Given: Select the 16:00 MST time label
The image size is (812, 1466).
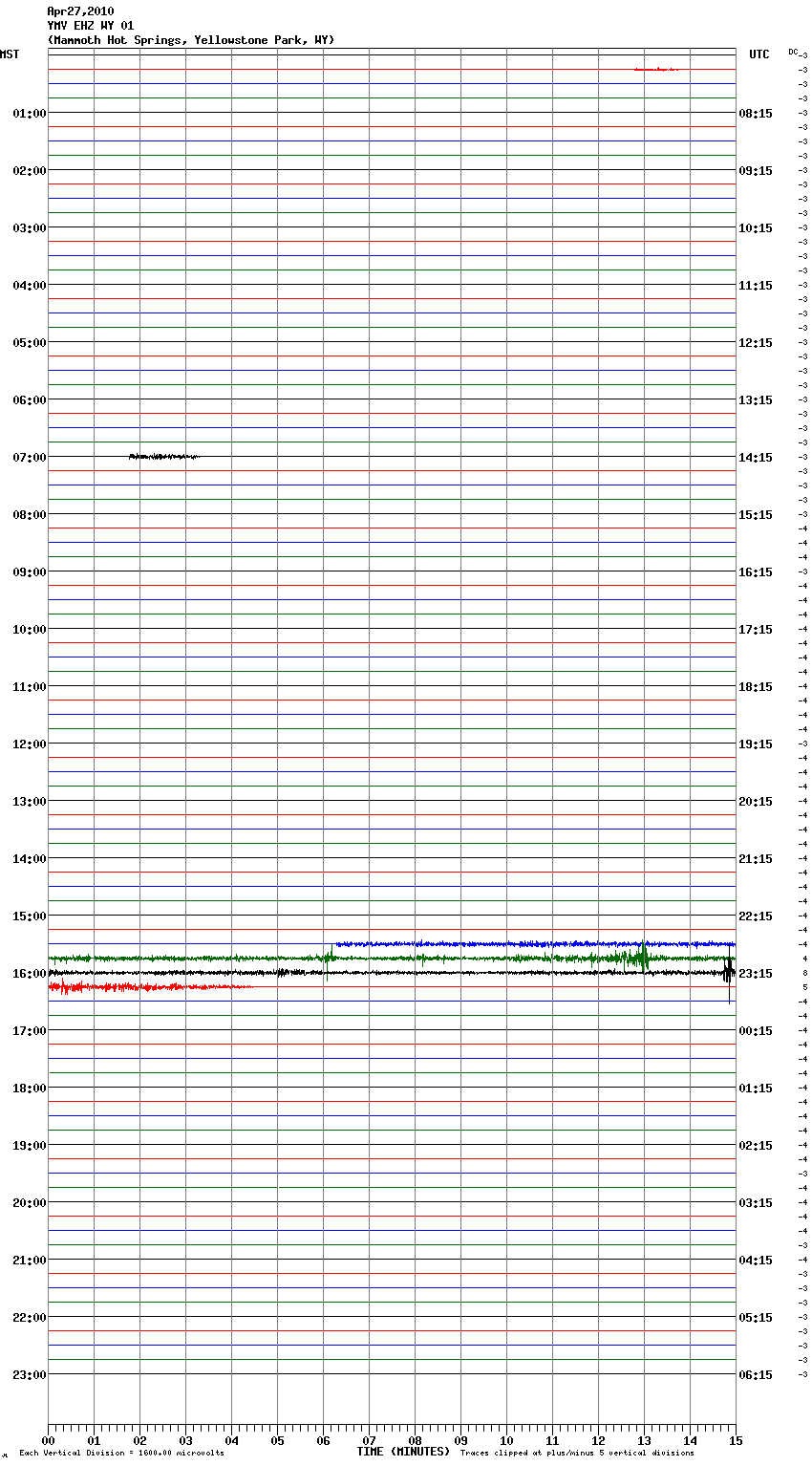Looking at the screenshot, I should pyautogui.click(x=30, y=974).
